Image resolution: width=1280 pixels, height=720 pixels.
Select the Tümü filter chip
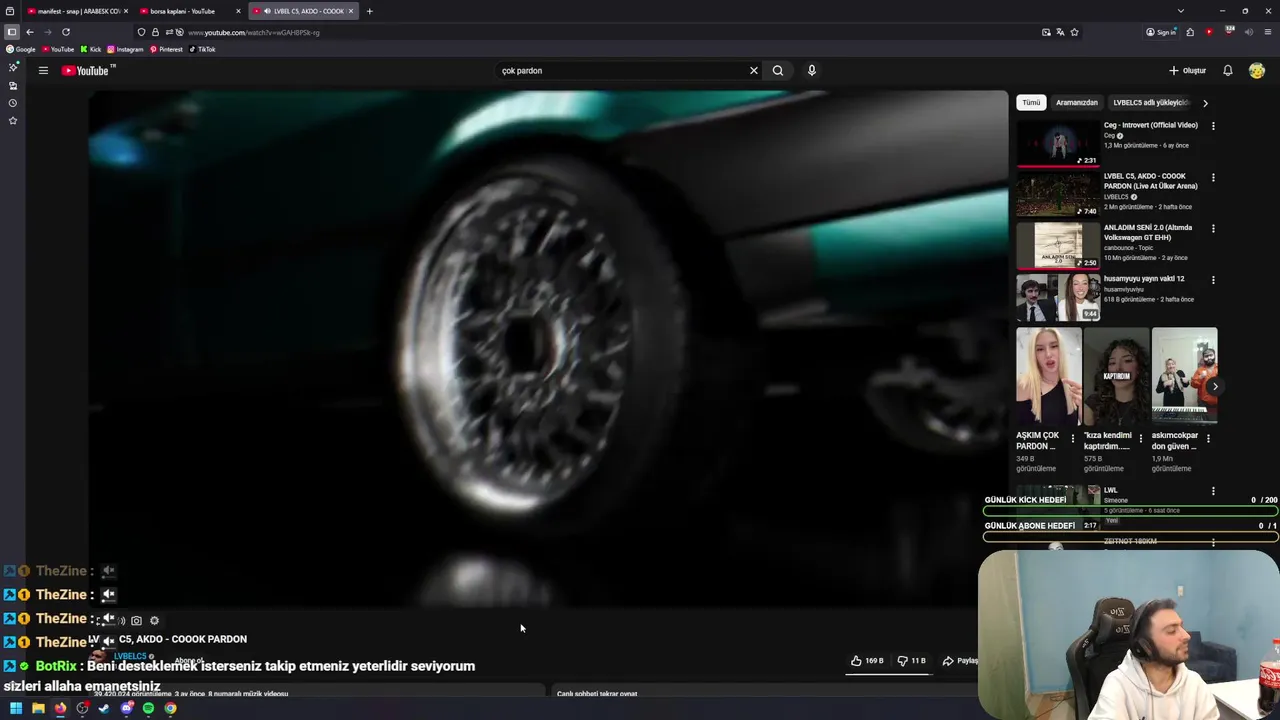click(1031, 102)
